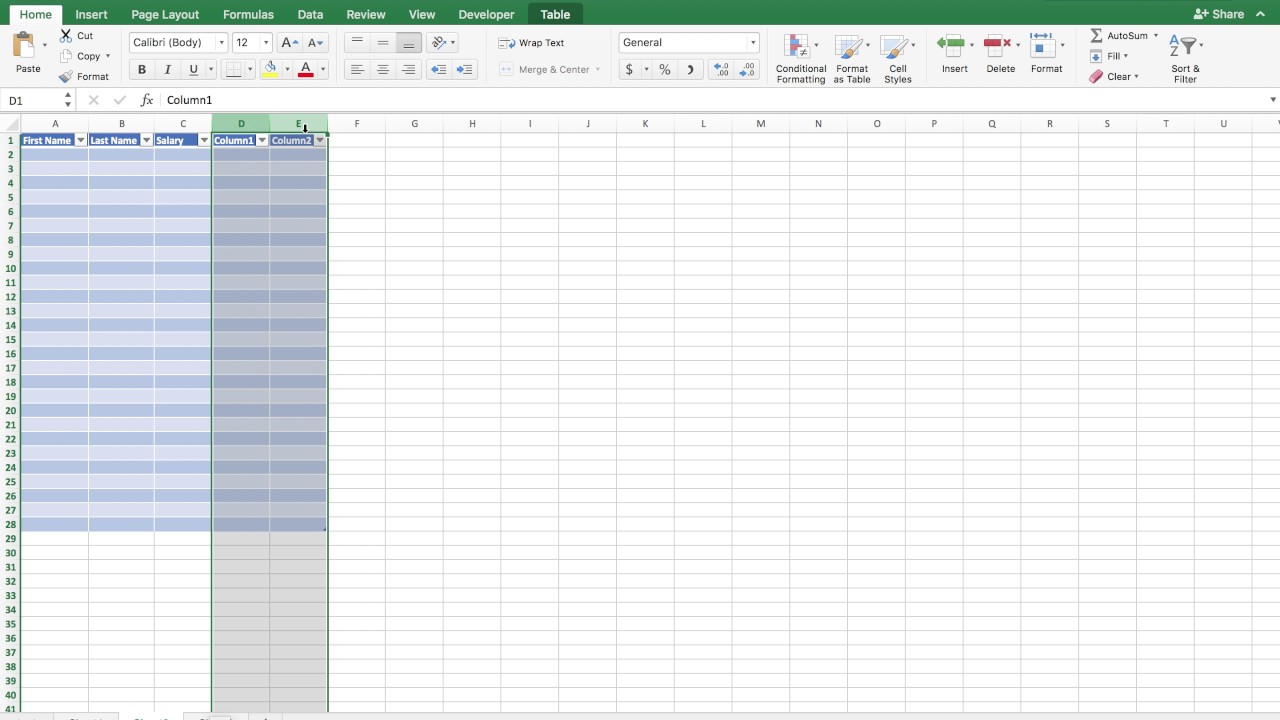Decrease decimal places

747,70
